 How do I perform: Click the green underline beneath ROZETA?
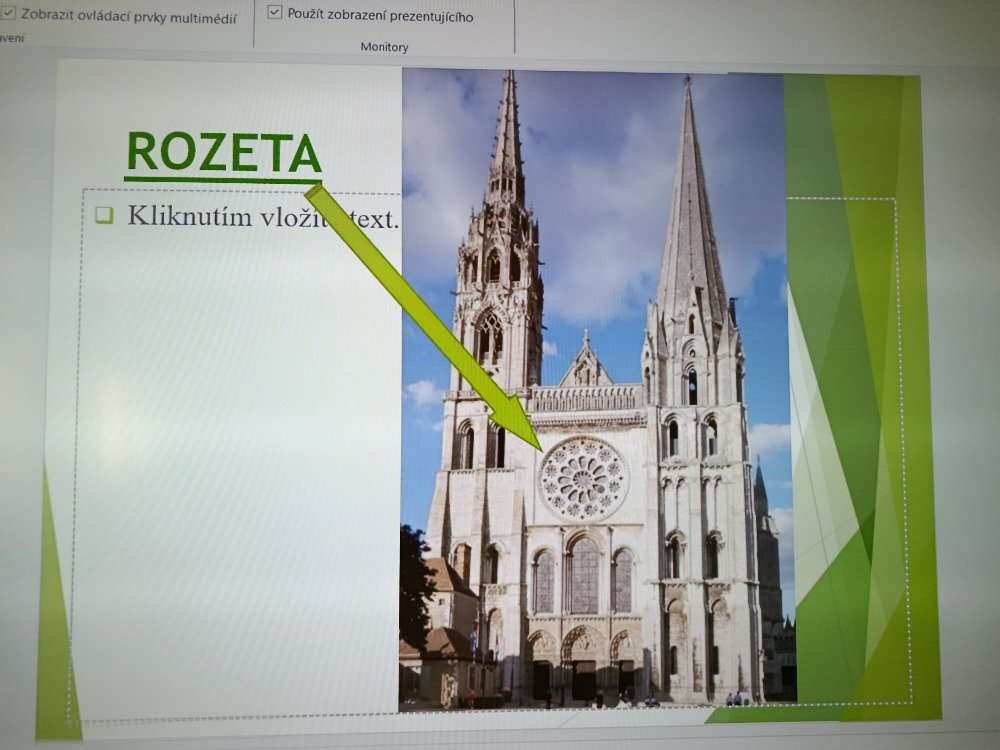tap(222, 180)
